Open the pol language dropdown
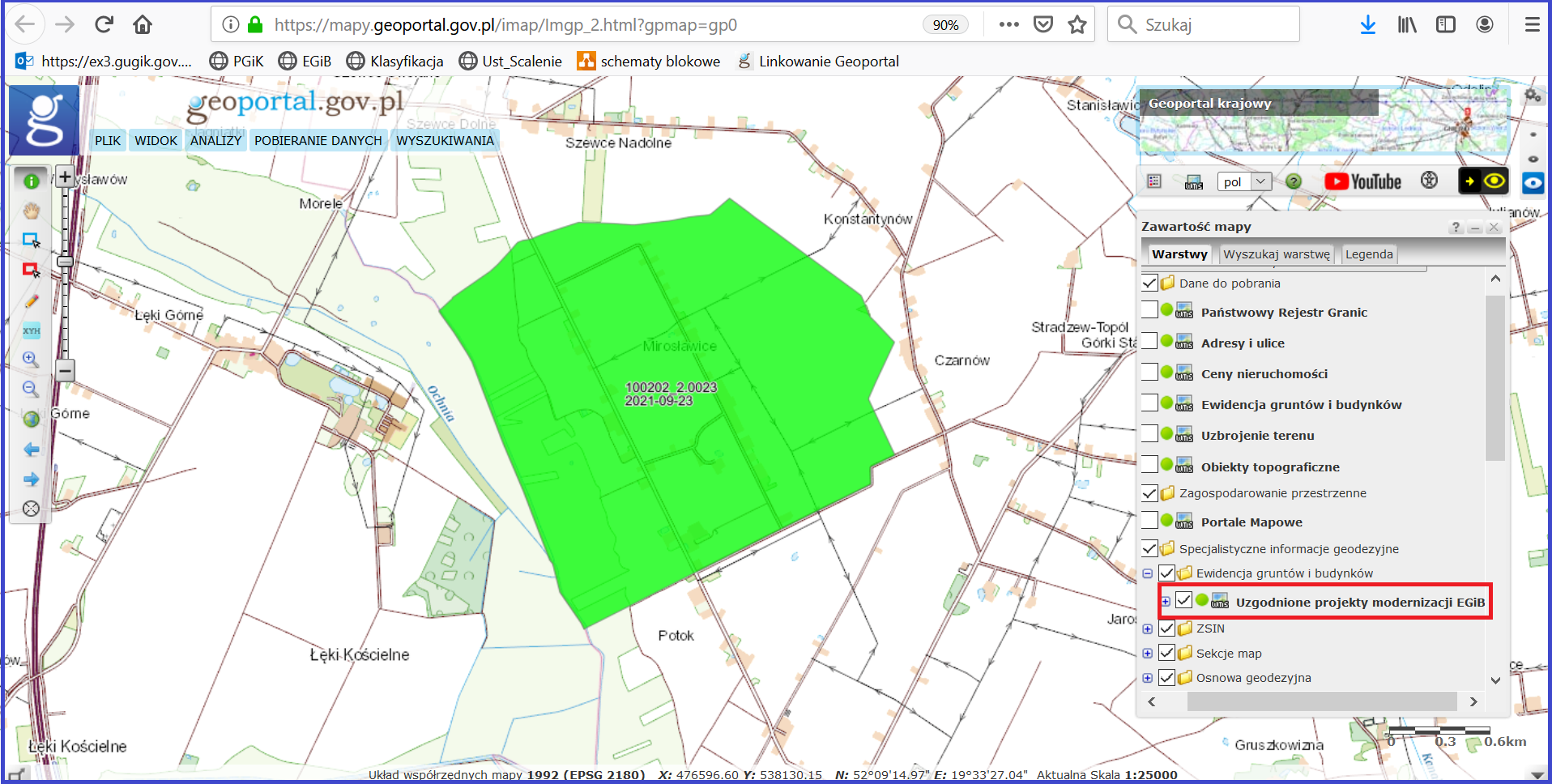Image resolution: width=1552 pixels, height=784 pixels. (1244, 181)
